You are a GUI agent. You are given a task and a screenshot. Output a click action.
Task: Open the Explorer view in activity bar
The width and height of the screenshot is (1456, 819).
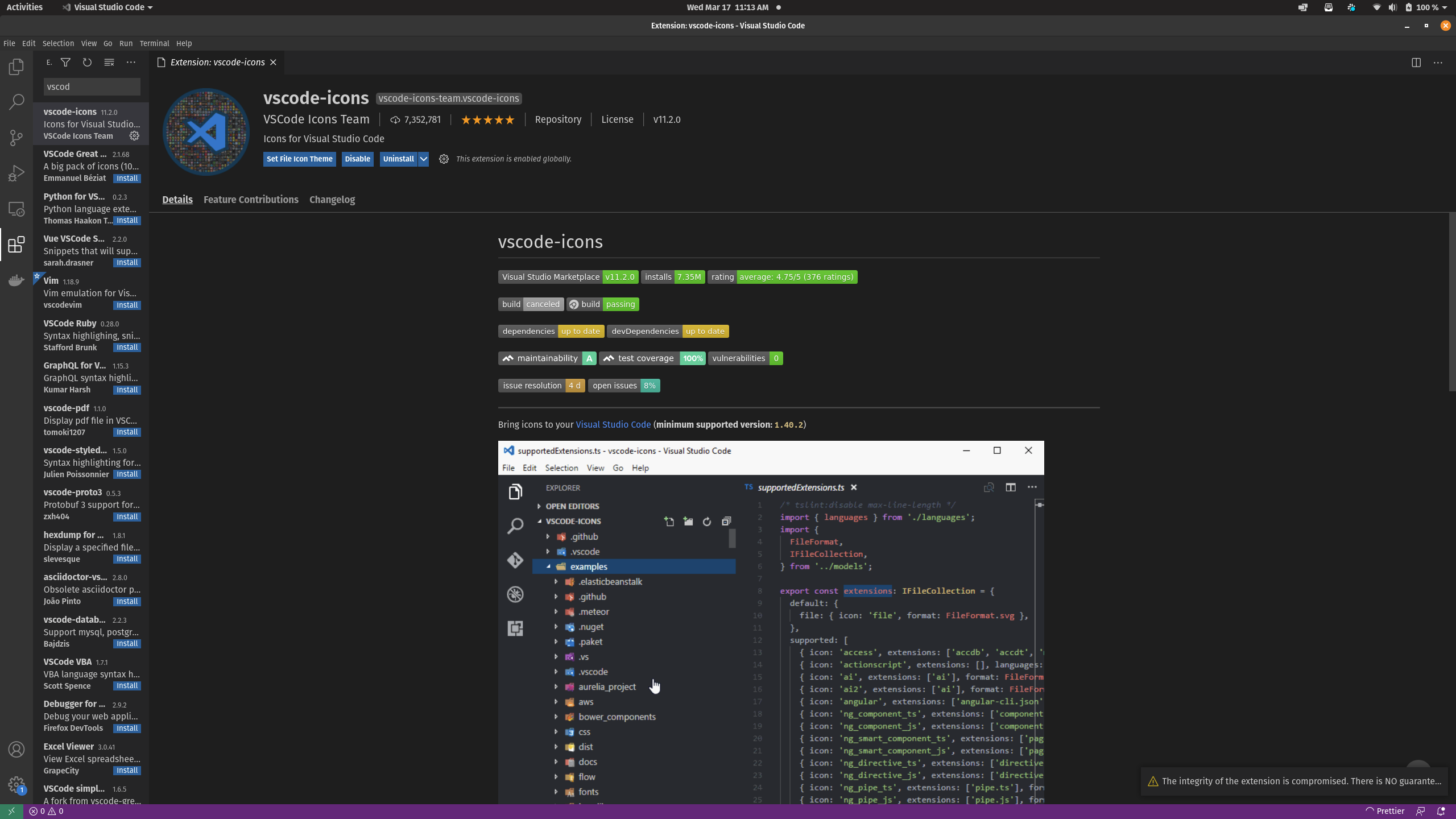click(16, 67)
